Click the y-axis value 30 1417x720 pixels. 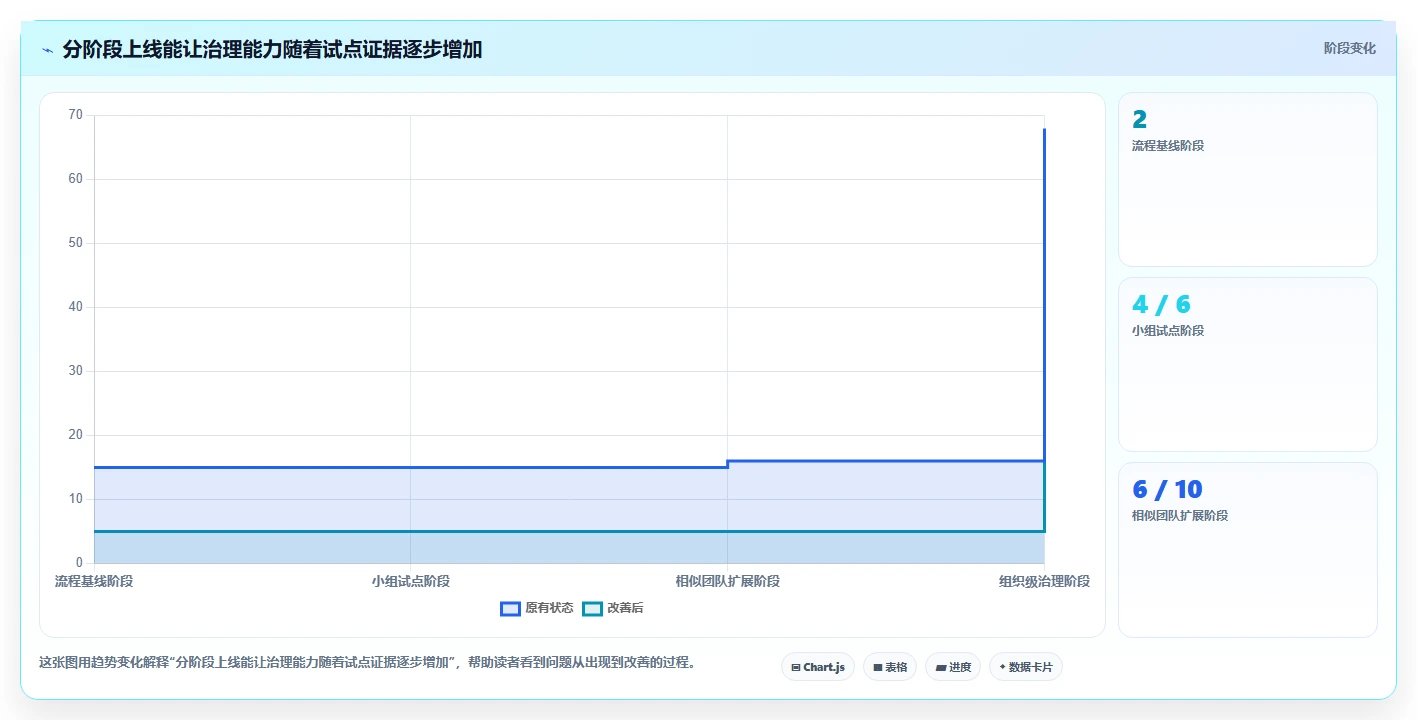75,371
